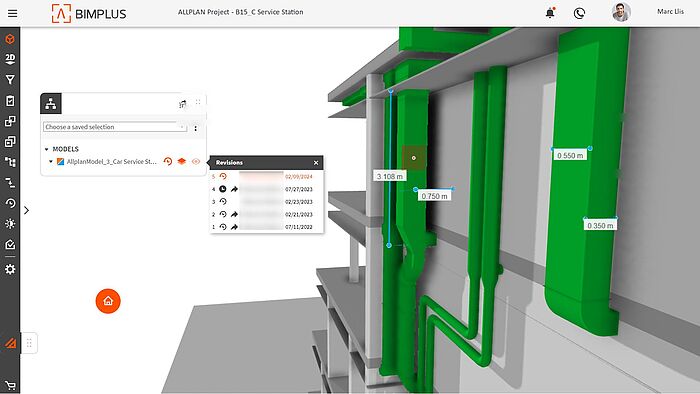700x394 pixels.
Task: Click the orange home view button
Action: 108,301
